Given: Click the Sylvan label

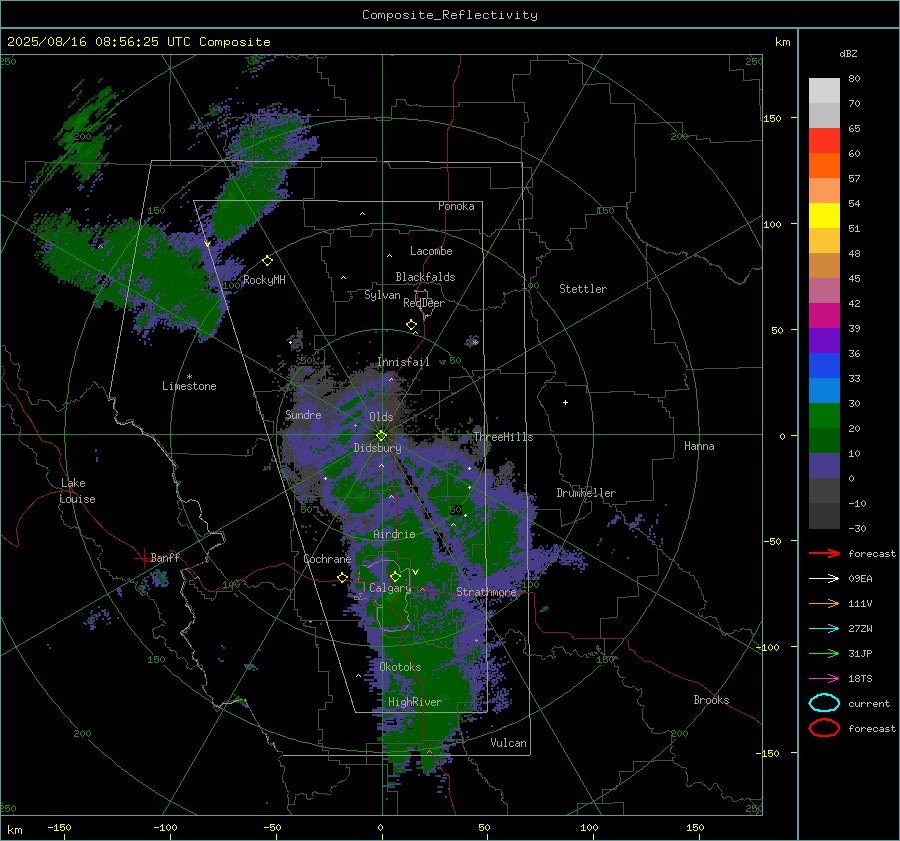Looking at the screenshot, I should point(382,295).
